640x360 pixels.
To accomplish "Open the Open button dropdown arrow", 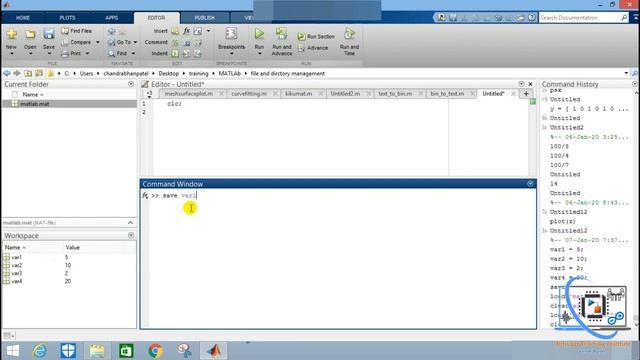I will [x=30, y=54].
